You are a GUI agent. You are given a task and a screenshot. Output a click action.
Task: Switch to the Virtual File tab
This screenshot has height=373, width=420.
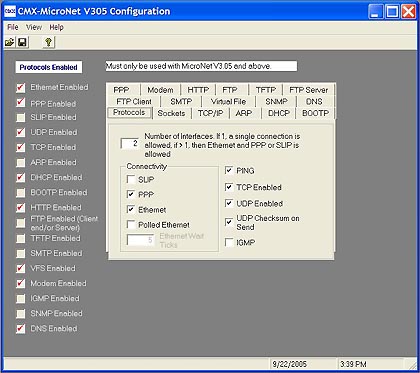coord(229,101)
